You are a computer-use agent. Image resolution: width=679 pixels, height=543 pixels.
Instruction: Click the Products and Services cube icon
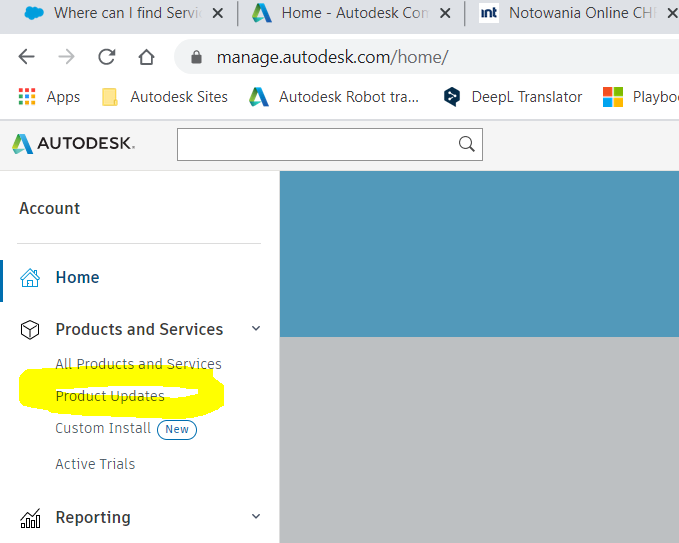(30, 330)
